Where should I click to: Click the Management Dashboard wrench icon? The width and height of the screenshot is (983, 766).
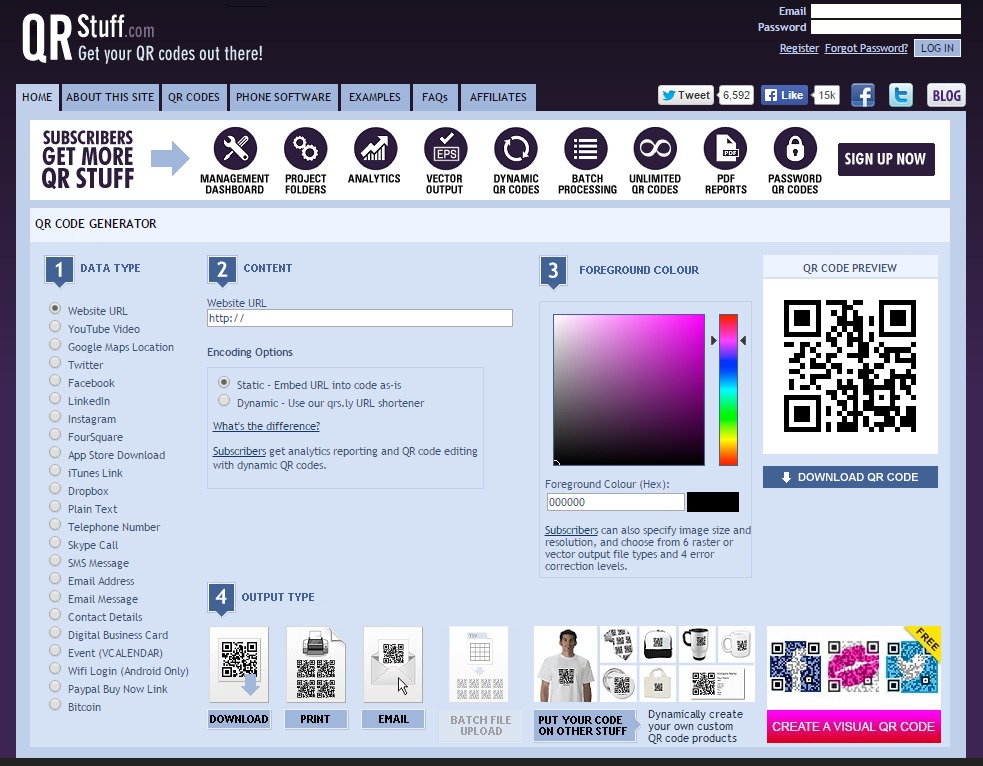pyautogui.click(x=236, y=149)
